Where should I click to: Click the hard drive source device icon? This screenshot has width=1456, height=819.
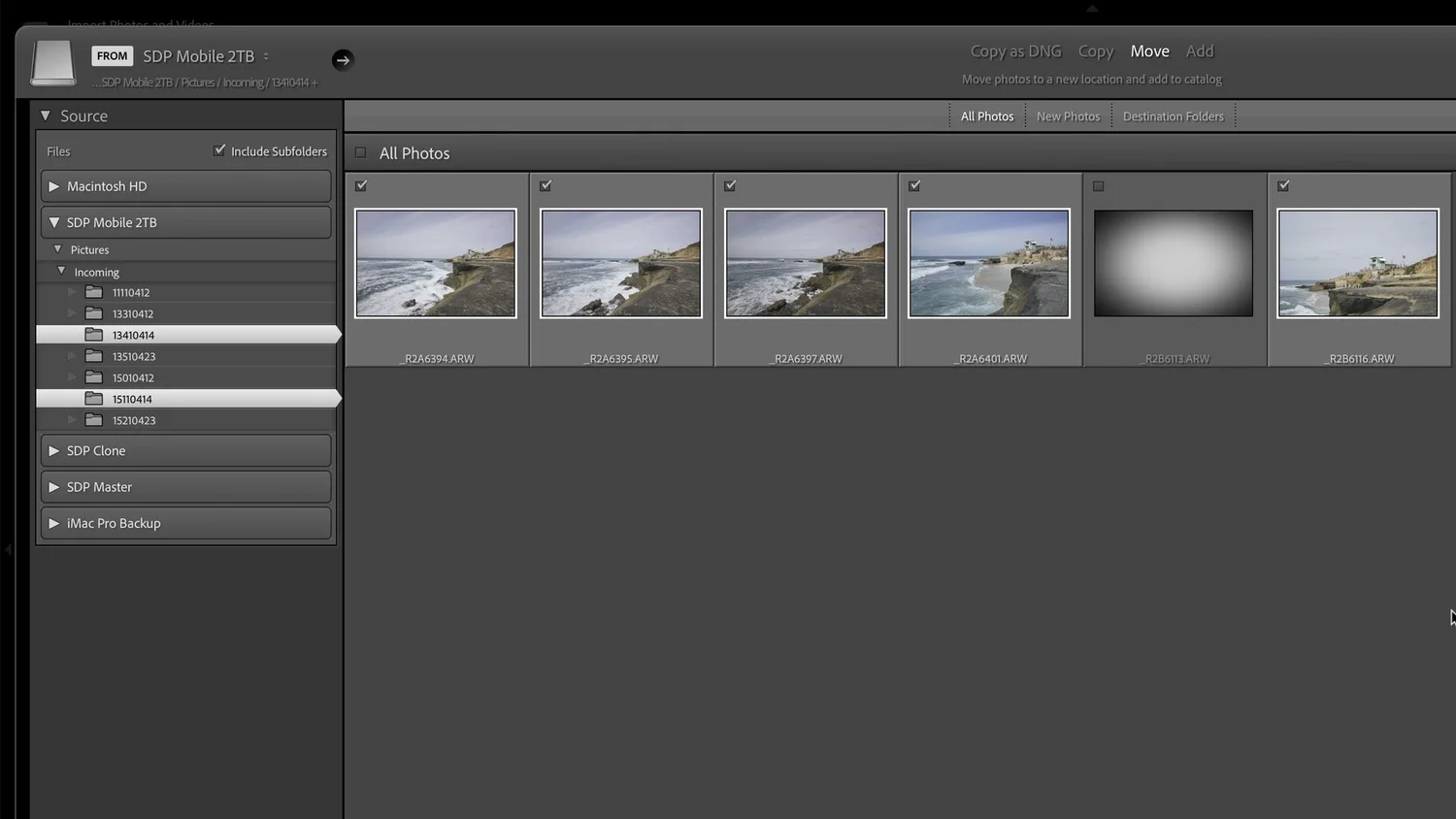52,61
